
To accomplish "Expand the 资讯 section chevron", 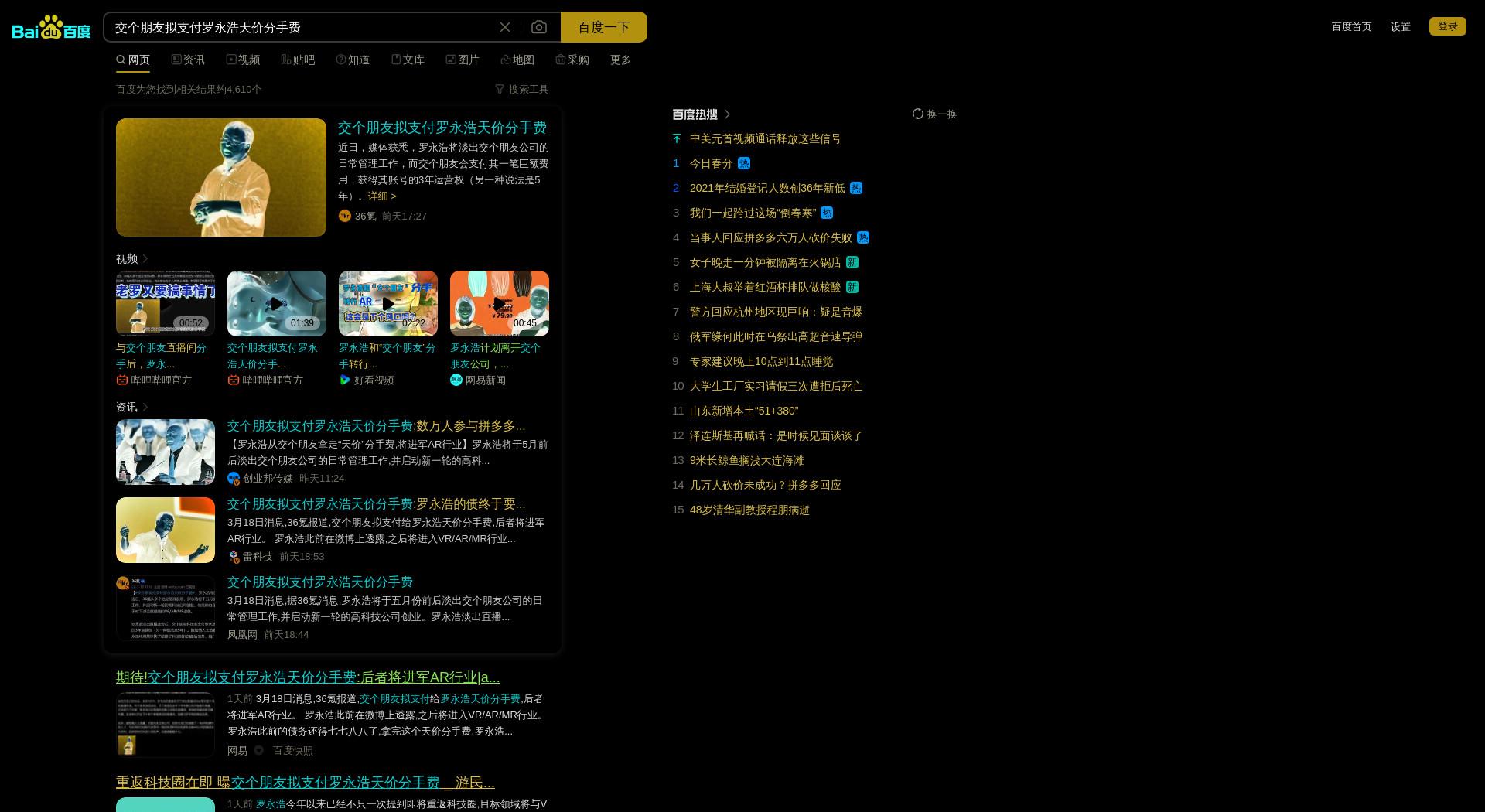I will [x=145, y=407].
